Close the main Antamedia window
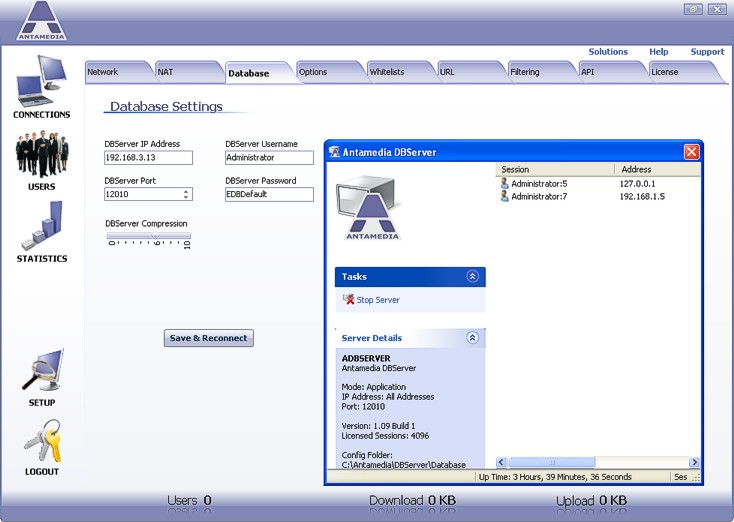 (x=717, y=9)
